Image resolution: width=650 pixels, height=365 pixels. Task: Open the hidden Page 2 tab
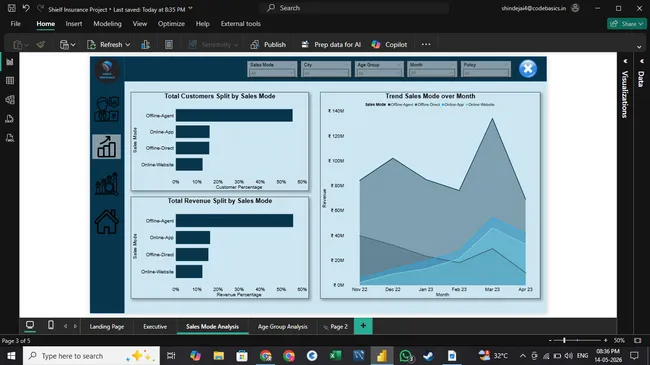(336, 326)
